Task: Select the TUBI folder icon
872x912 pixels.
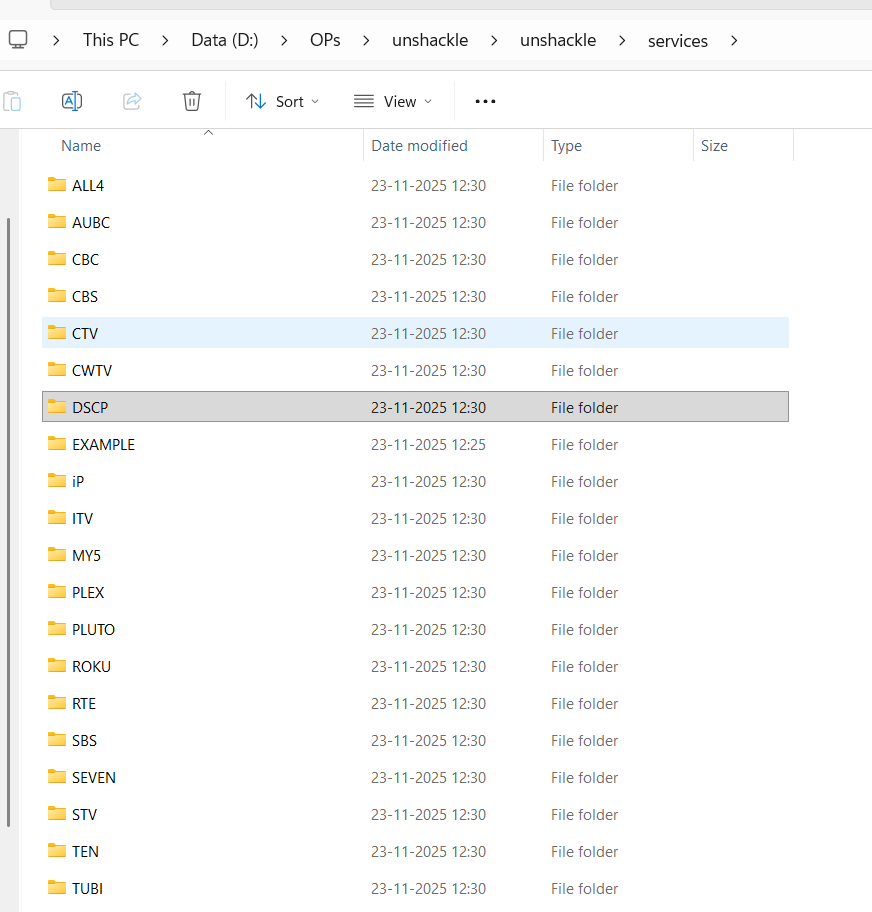Action: 57,888
